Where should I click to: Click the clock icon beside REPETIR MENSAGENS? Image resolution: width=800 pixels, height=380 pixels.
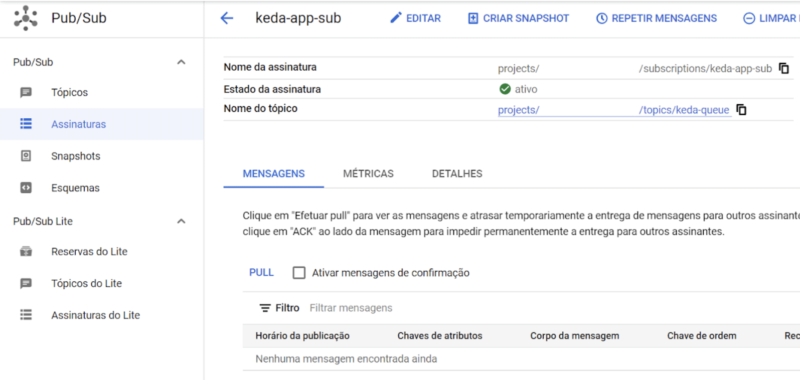pos(602,18)
